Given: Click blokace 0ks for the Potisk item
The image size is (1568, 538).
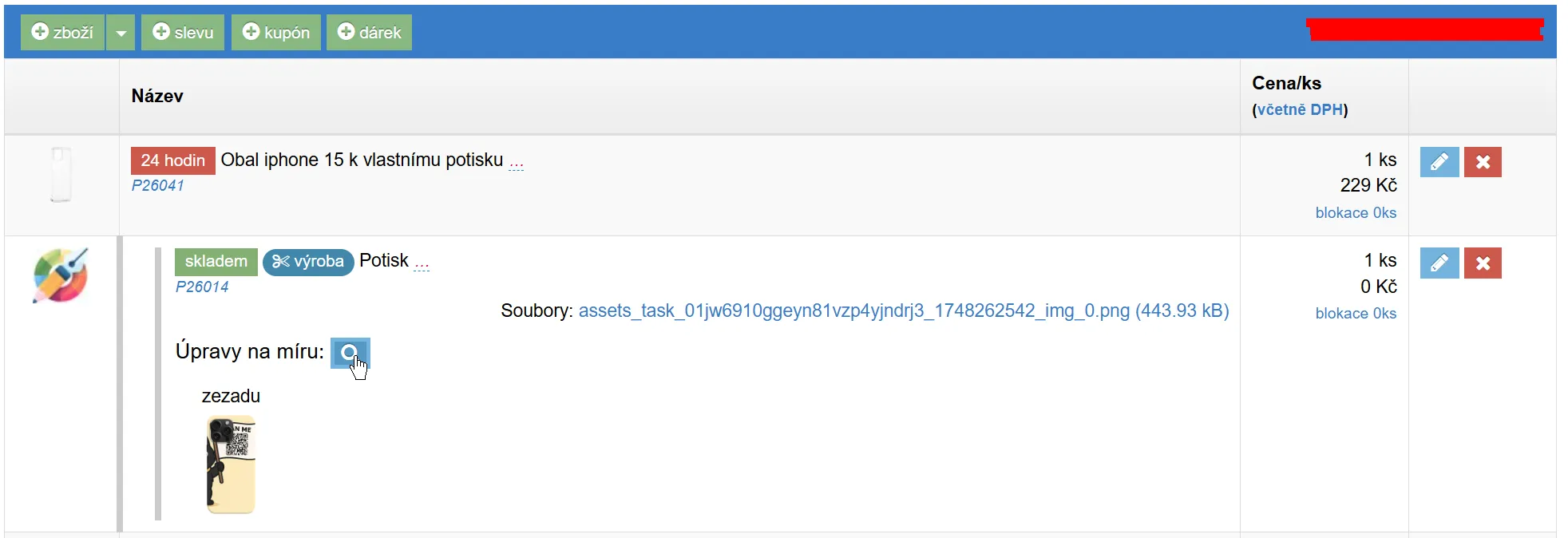Looking at the screenshot, I should (1356, 314).
